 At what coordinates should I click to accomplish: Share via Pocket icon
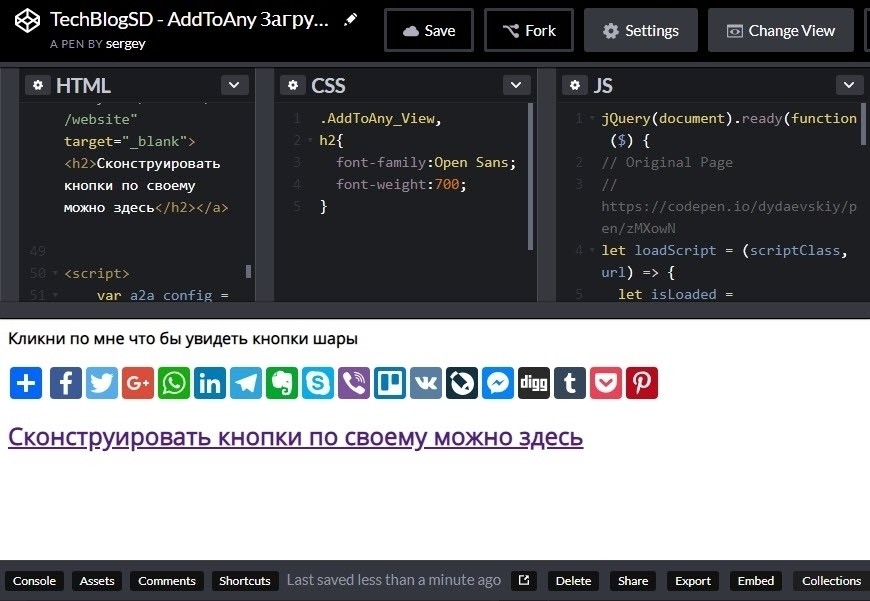click(x=606, y=383)
